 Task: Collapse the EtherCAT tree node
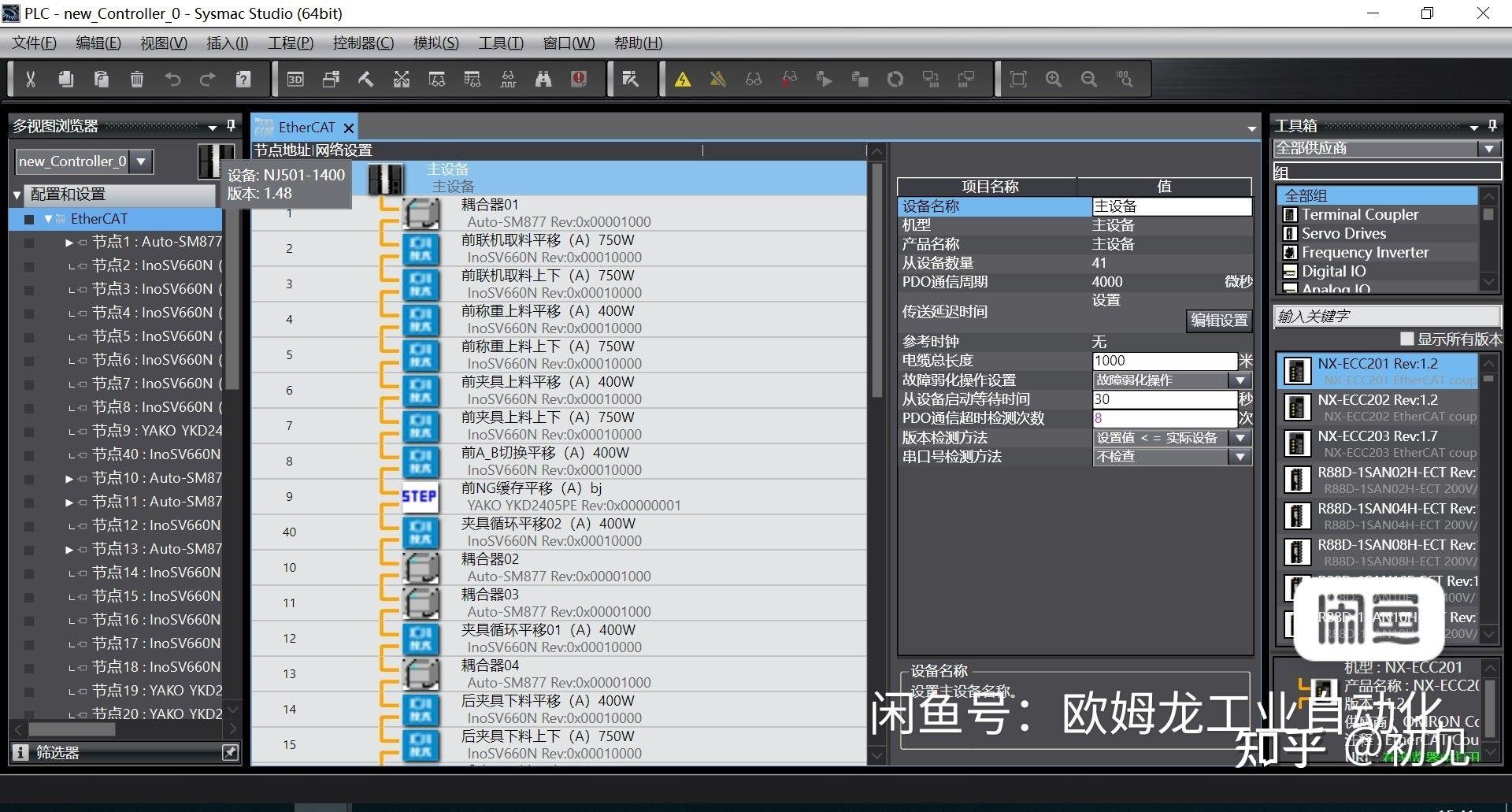48,219
